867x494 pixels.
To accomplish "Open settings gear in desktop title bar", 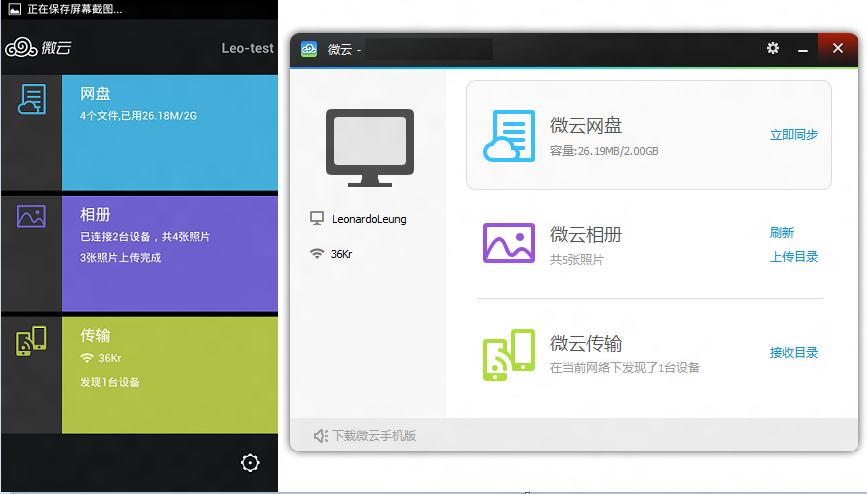I will coord(773,48).
